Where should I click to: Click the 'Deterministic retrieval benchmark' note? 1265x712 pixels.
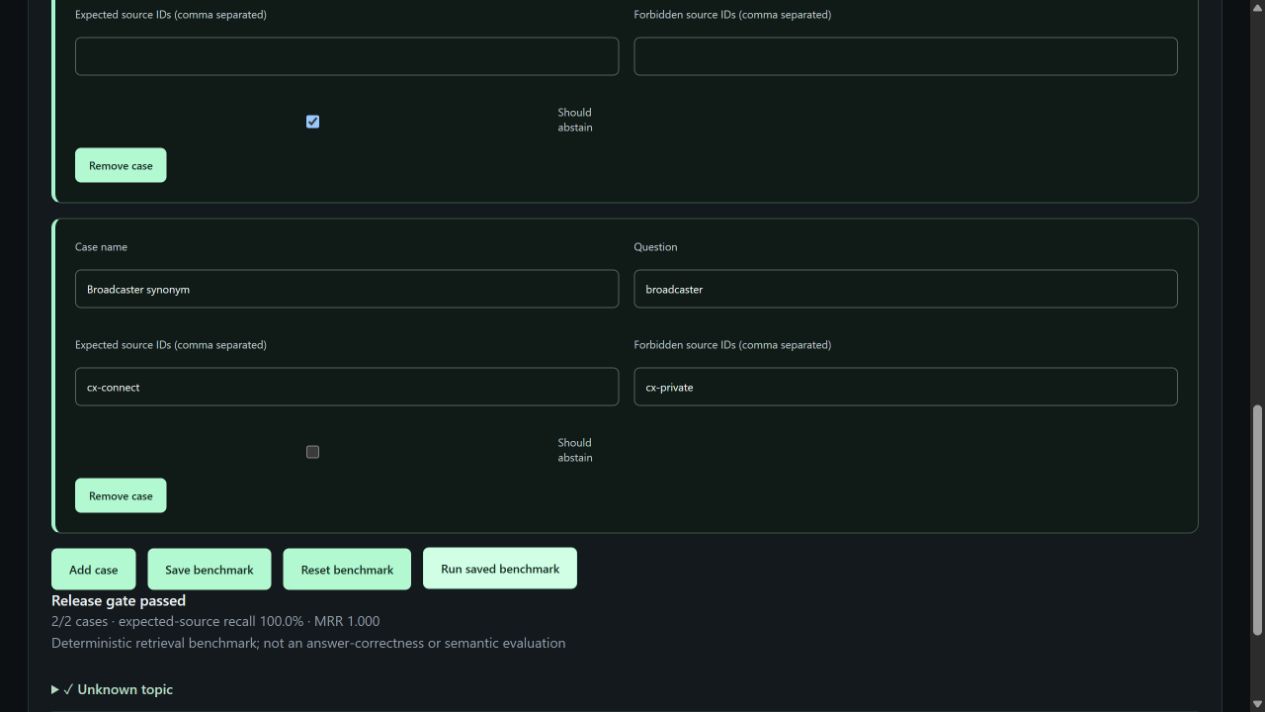pyautogui.click(x=308, y=643)
